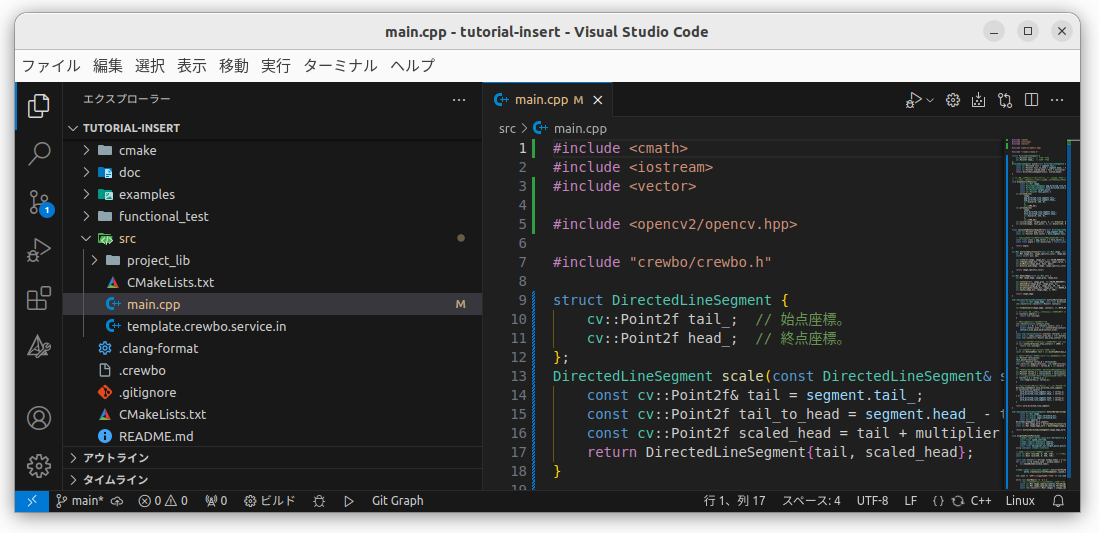Open the 実行 menu
This screenshot has width=1099, height=533.
[x=276, y=66]
